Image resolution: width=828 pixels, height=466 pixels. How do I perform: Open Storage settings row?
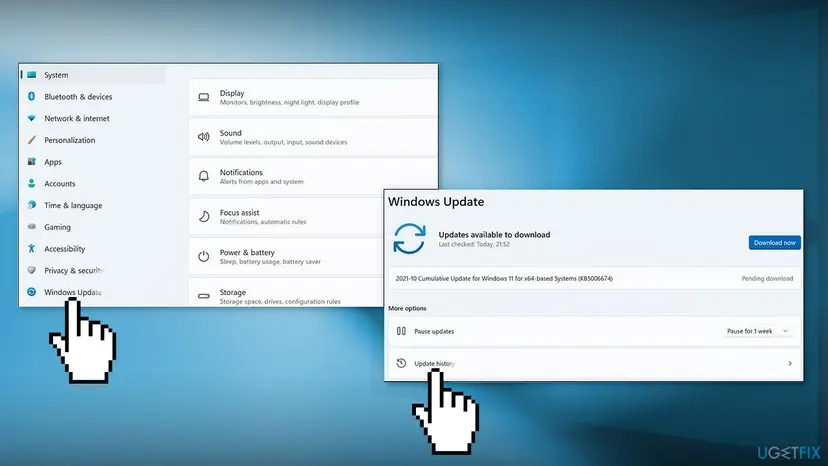(287, 293)
